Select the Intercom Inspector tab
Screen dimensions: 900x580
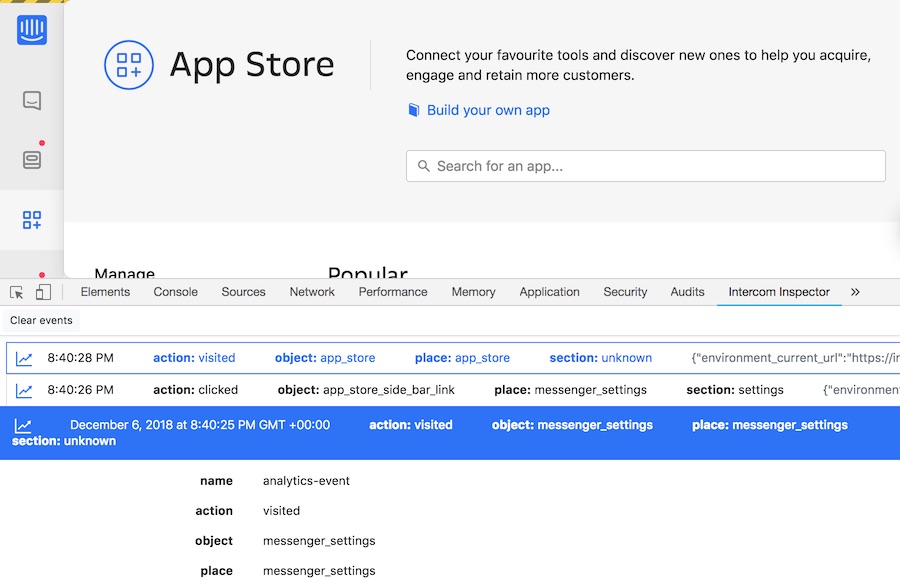click(779, 292)
